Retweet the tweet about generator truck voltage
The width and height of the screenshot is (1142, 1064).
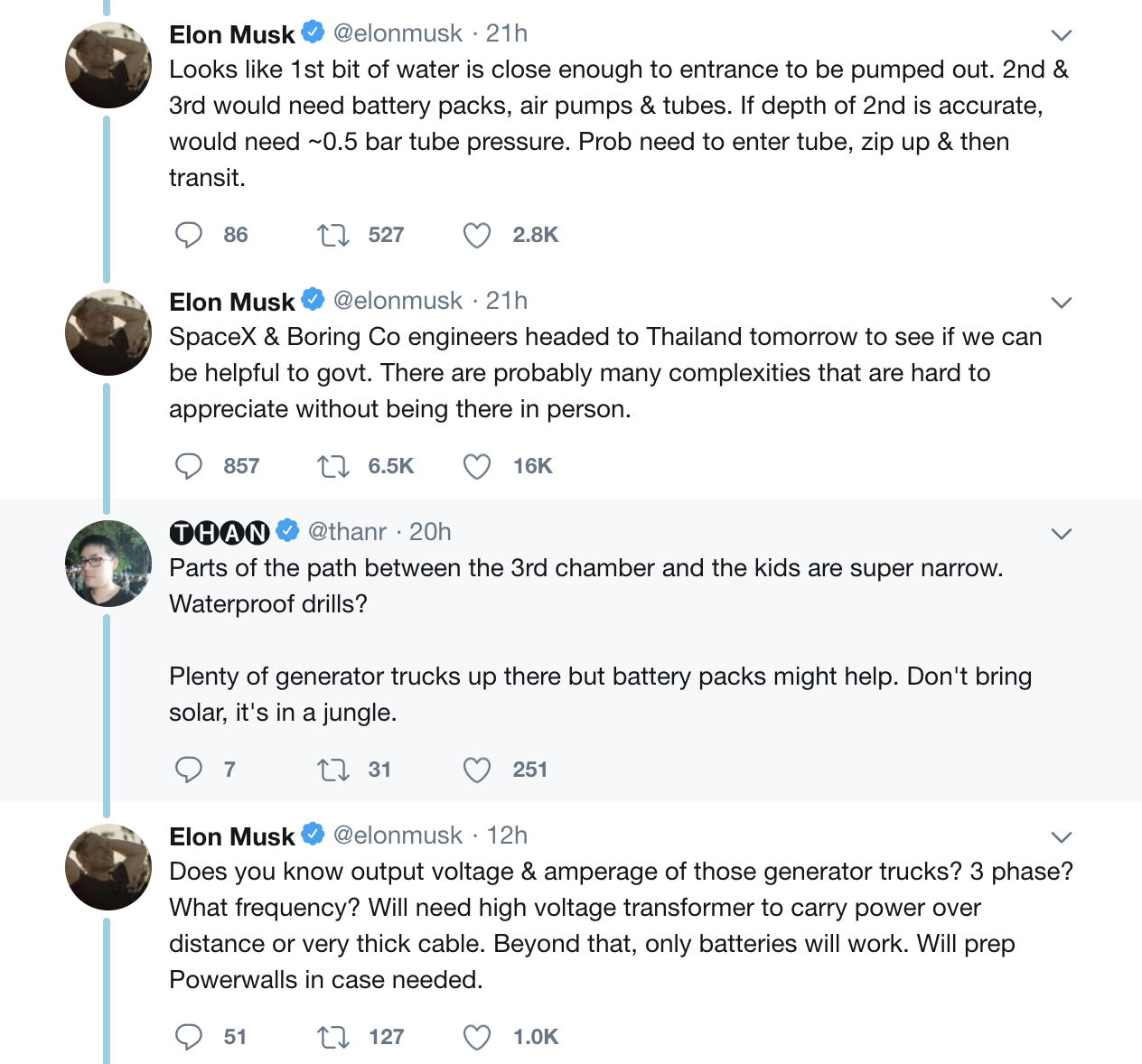[332, 1038]
